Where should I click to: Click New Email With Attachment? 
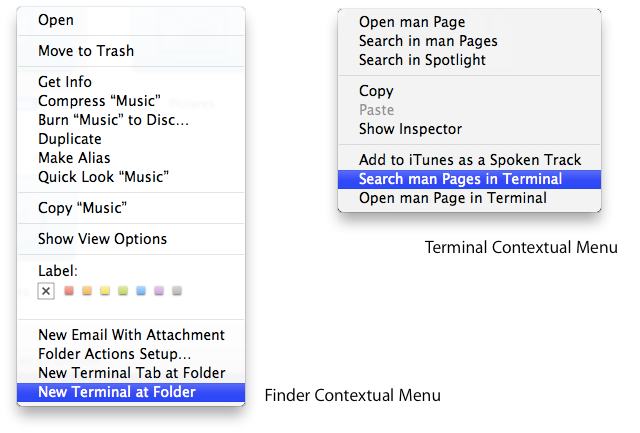[131, 335]
